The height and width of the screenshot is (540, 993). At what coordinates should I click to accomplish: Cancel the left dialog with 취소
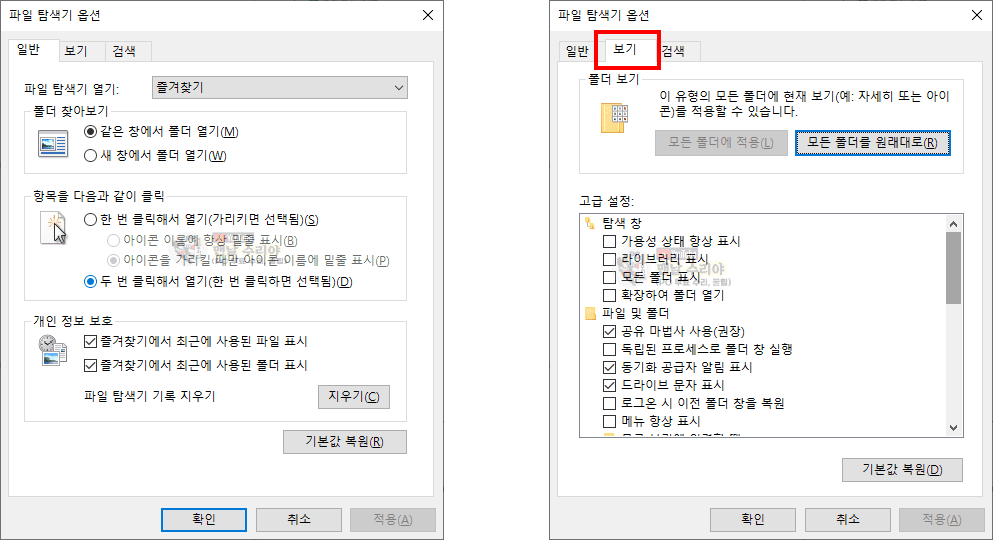click(299, 520)
